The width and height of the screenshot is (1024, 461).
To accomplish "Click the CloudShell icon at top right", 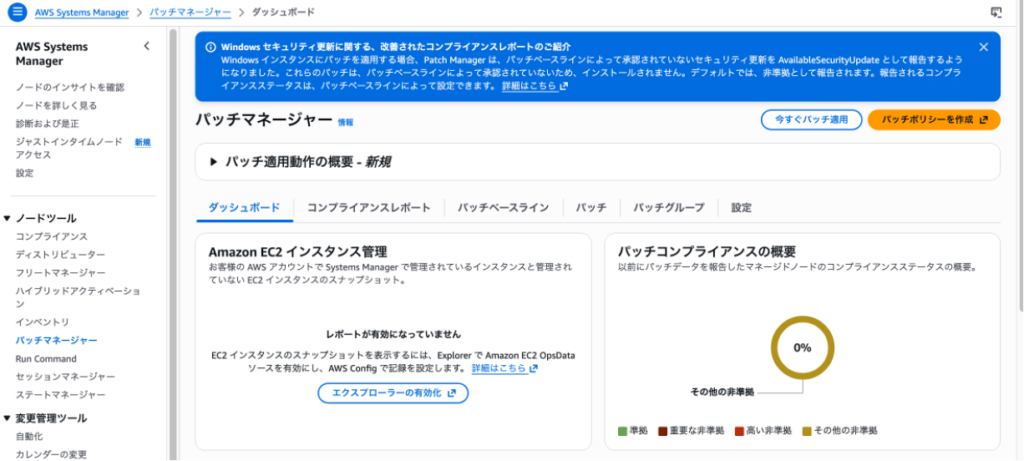I will (x=996, y=12).
